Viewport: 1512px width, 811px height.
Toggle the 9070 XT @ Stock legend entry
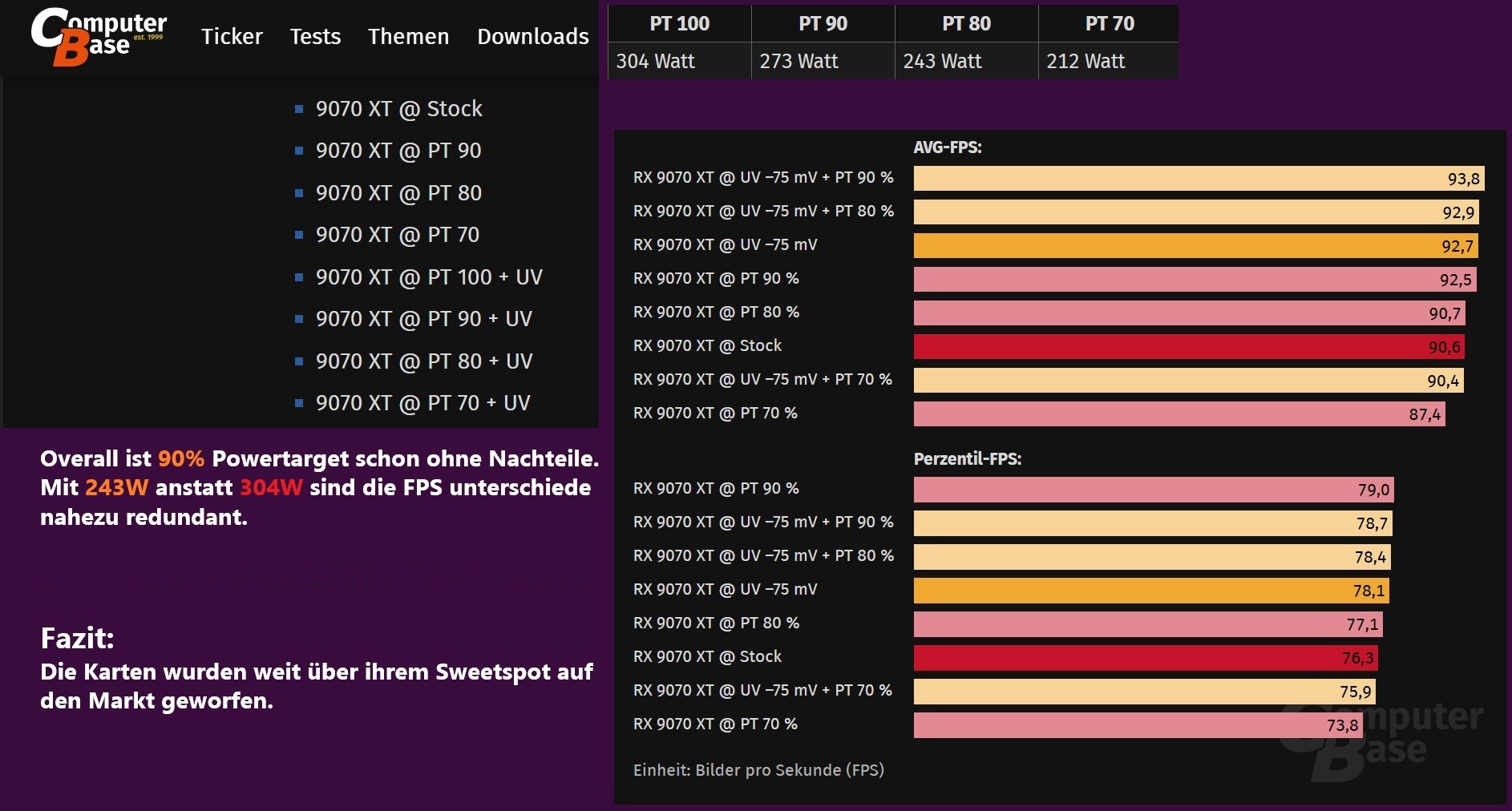399,109
